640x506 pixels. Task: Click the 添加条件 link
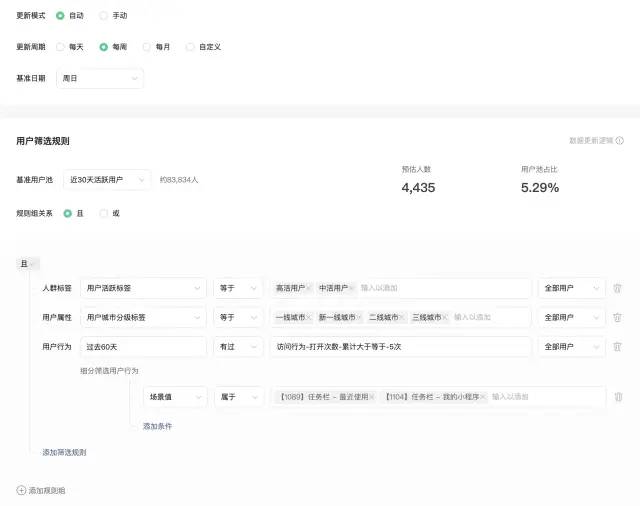(157, 426)
